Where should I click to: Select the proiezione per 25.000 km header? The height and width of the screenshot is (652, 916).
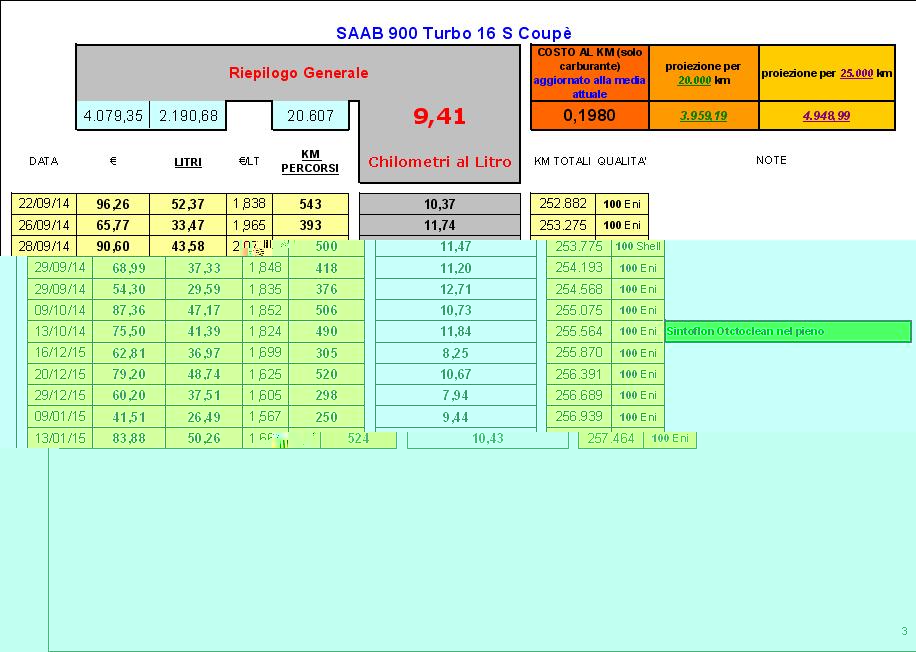[827, 73]
